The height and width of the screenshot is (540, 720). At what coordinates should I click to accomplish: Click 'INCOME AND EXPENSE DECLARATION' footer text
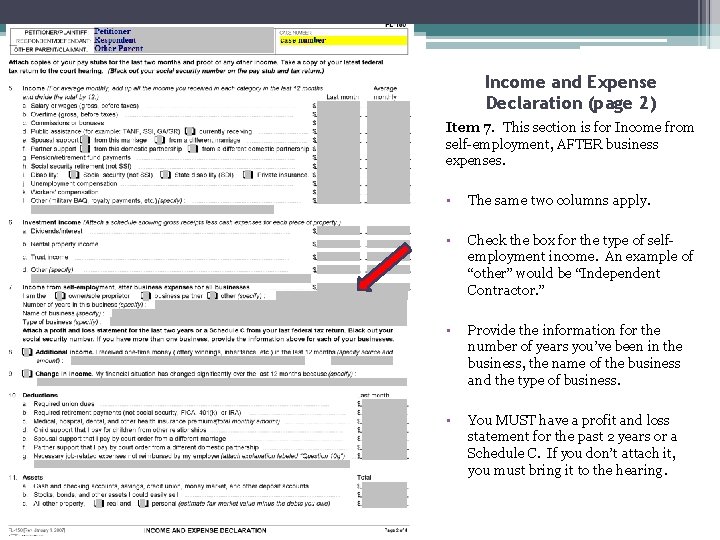pyautogui.click(x=205, y=530)
